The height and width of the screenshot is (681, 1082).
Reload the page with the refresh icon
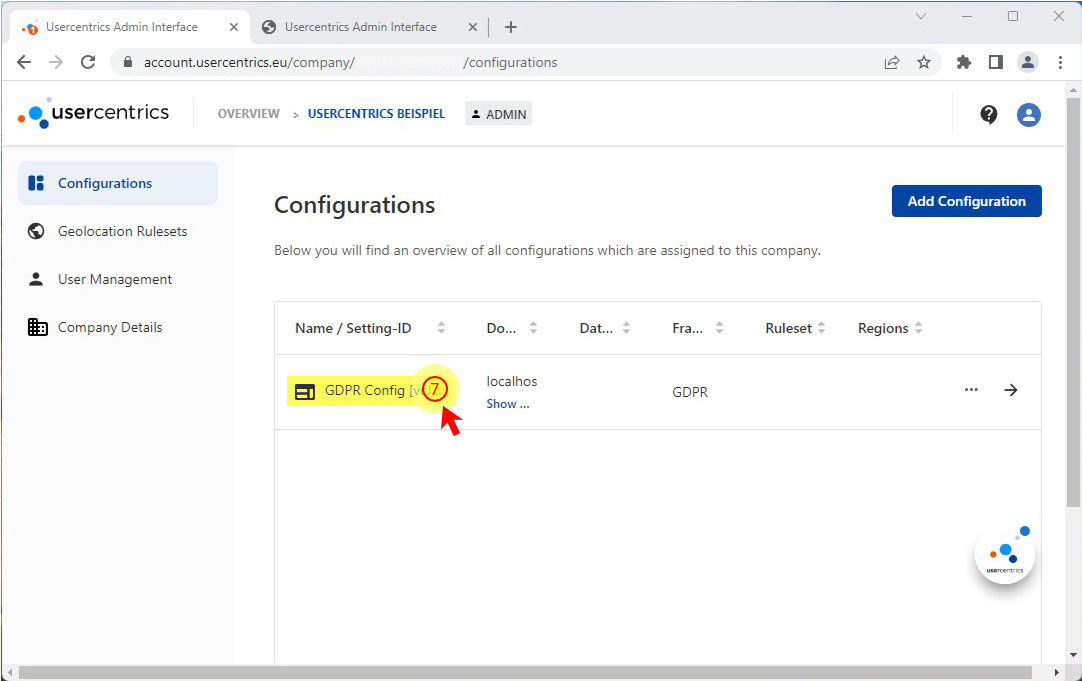tap(88, 62)
